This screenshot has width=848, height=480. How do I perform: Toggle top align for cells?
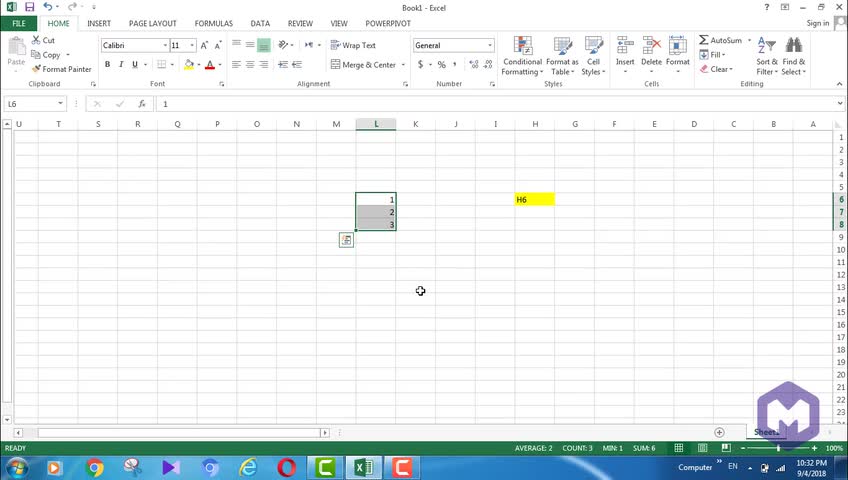tap(236, 45)
